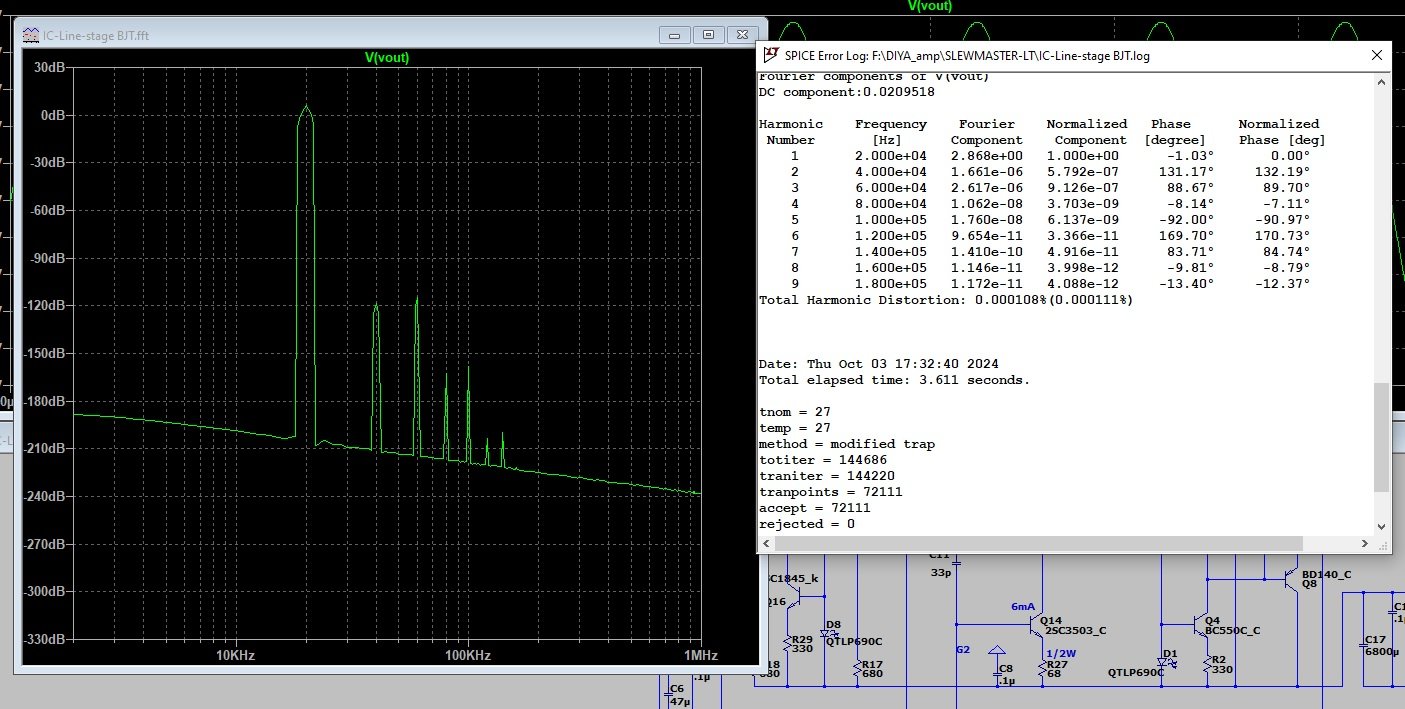This screenshot has height=709, width=1405.
Task: Click harmonic 9 phase value -13.40°
Action: (x=1187, y=284)
